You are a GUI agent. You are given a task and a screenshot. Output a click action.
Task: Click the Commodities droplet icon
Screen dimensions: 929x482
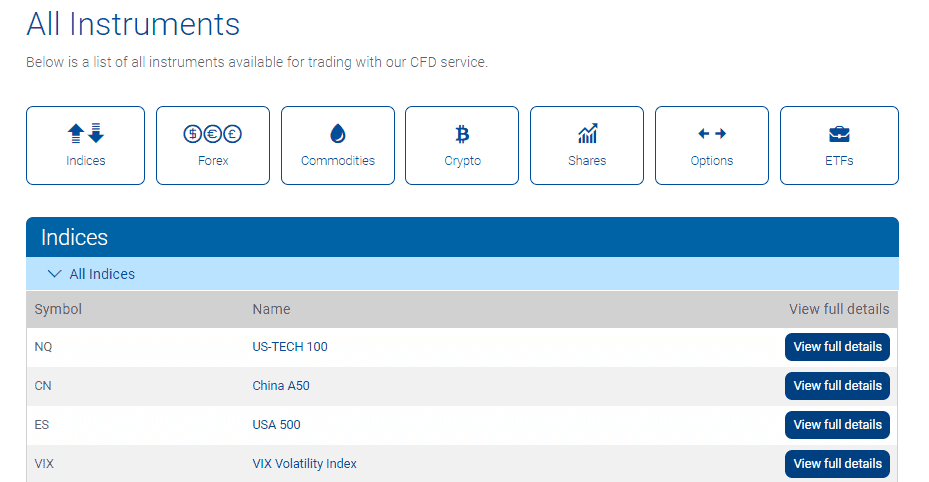(337, 134)
